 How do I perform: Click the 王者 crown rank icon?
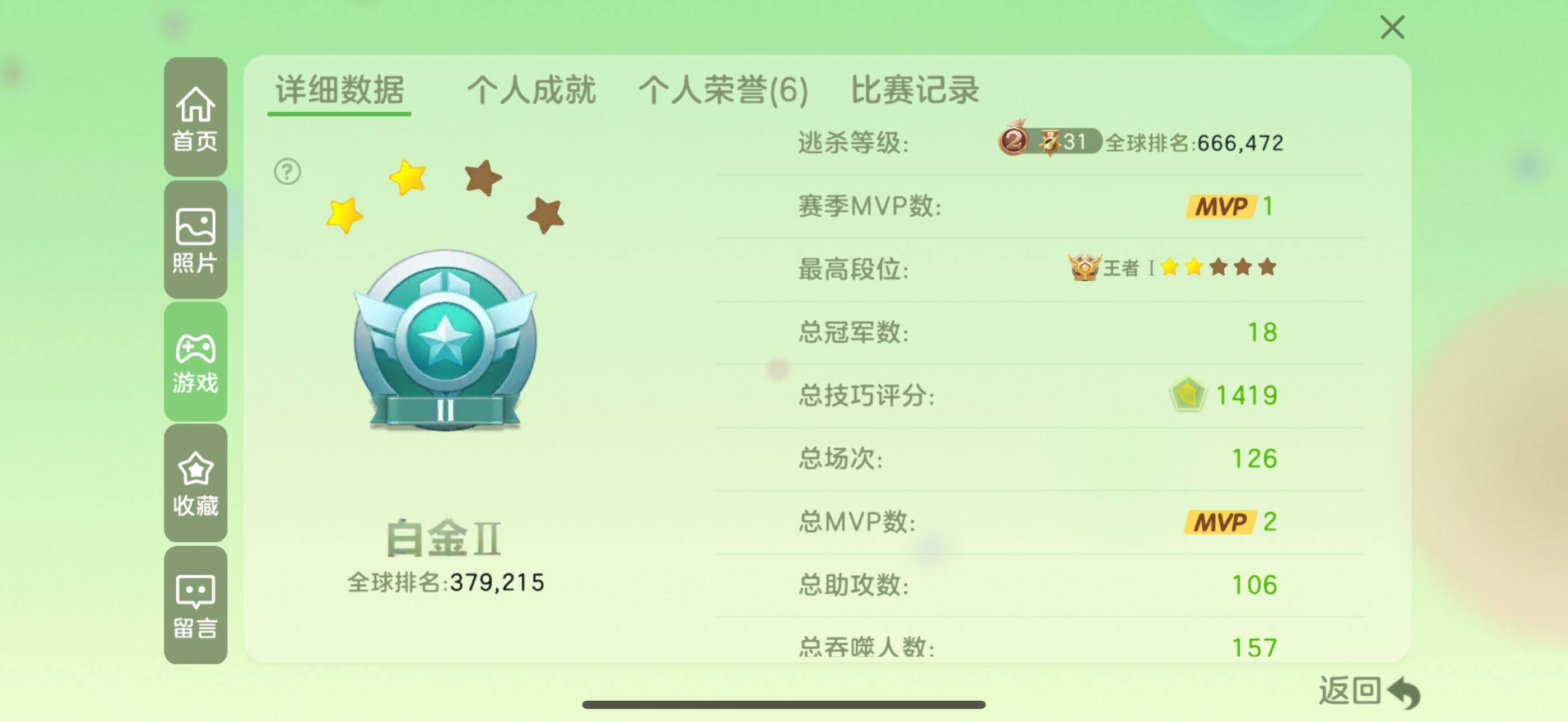point(1084,267)
